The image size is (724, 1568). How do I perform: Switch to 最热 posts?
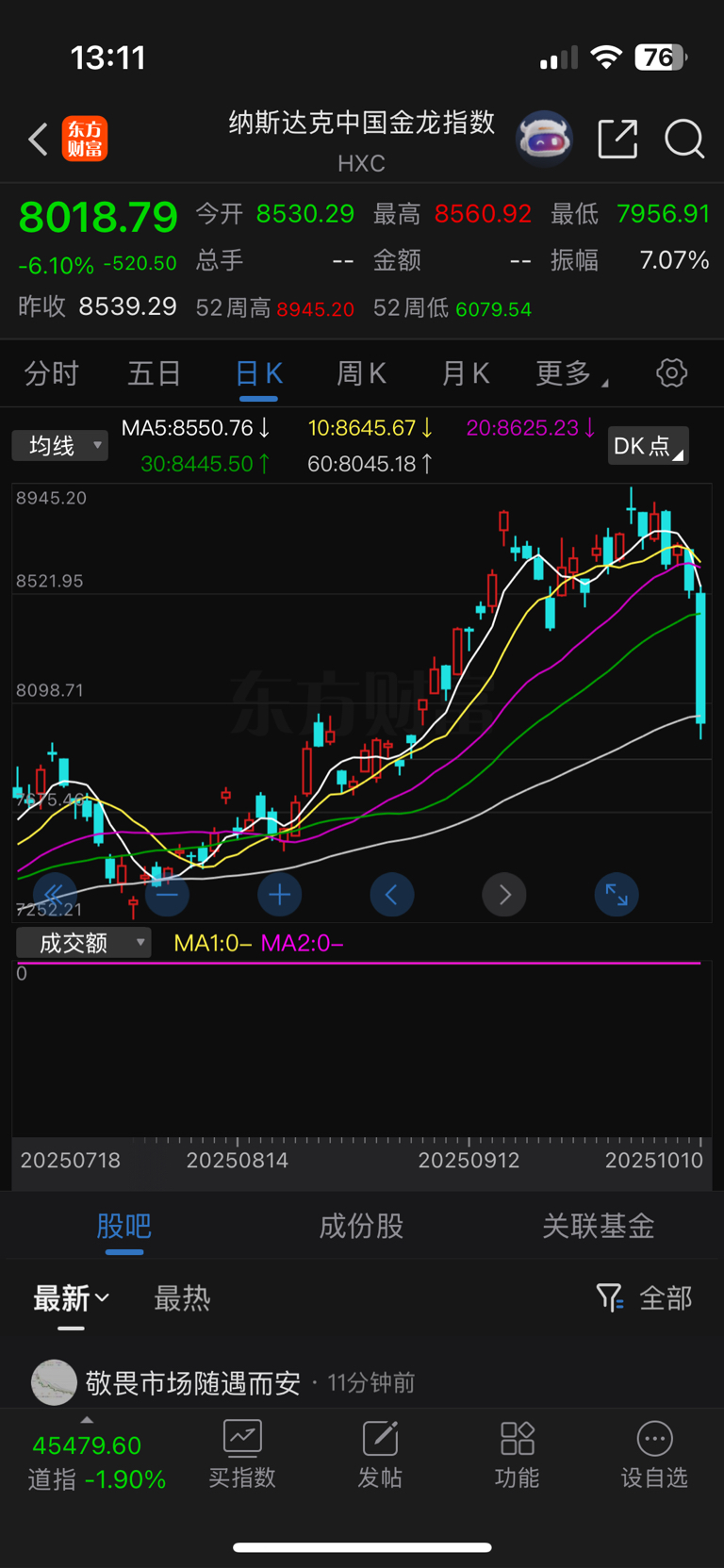pyautogui.click(x=182, y=1298)
